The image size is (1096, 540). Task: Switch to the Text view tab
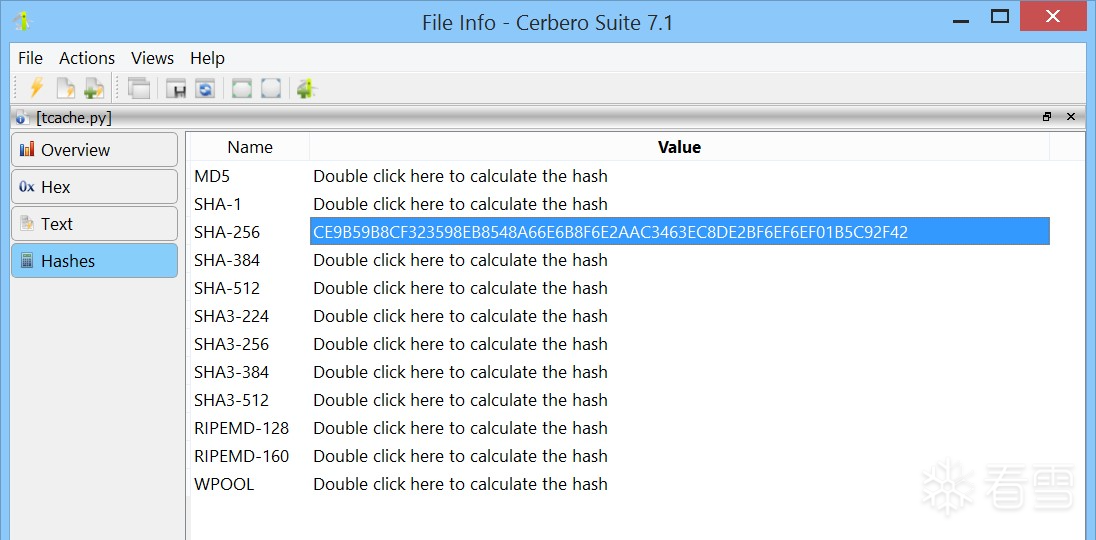[94, 224]
